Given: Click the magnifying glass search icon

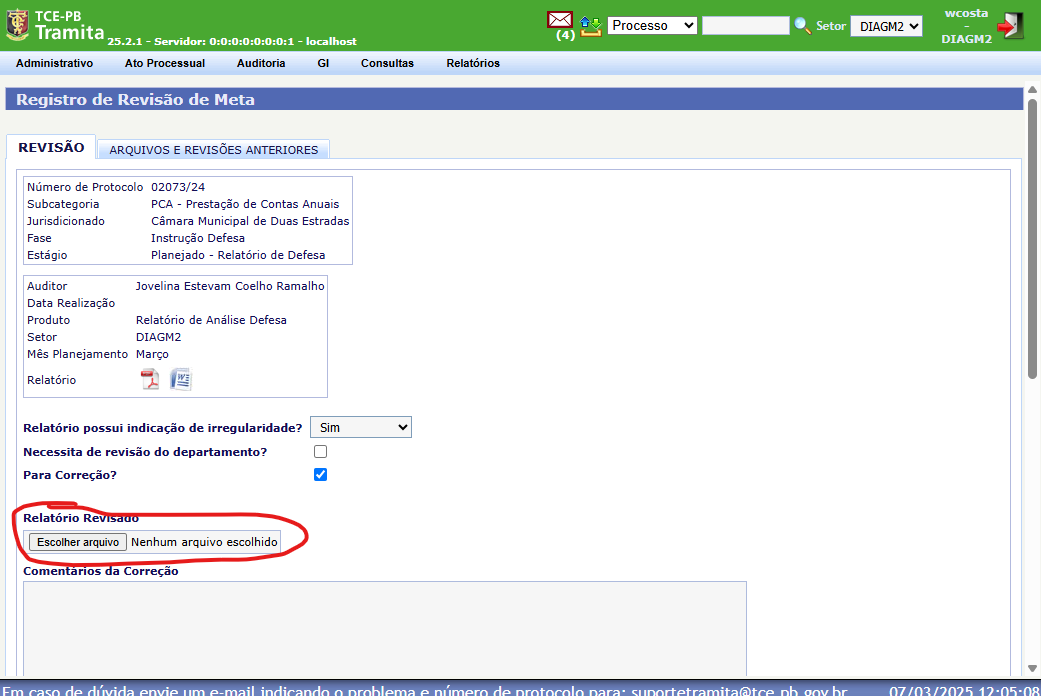Looking at the screenshot, I should [802, 26].
